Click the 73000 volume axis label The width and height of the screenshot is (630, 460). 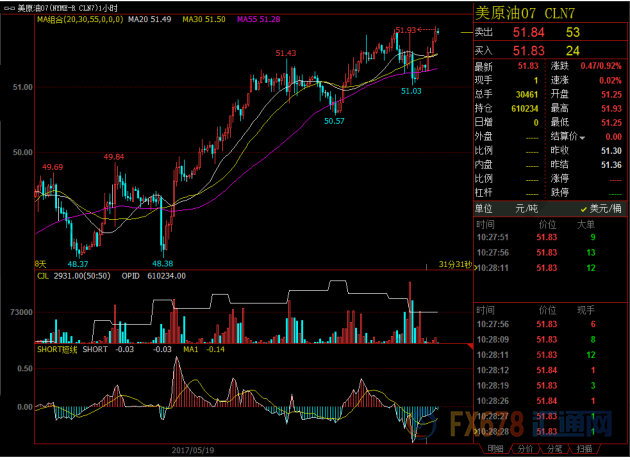(x=22, y=313)
